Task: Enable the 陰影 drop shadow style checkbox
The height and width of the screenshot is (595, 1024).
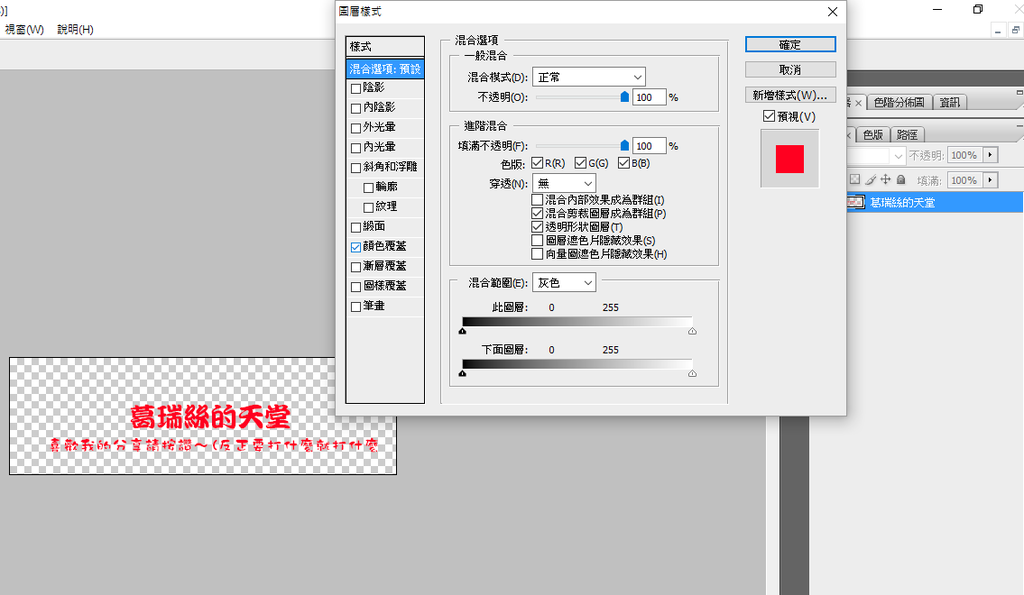Action: click(355, 87)
